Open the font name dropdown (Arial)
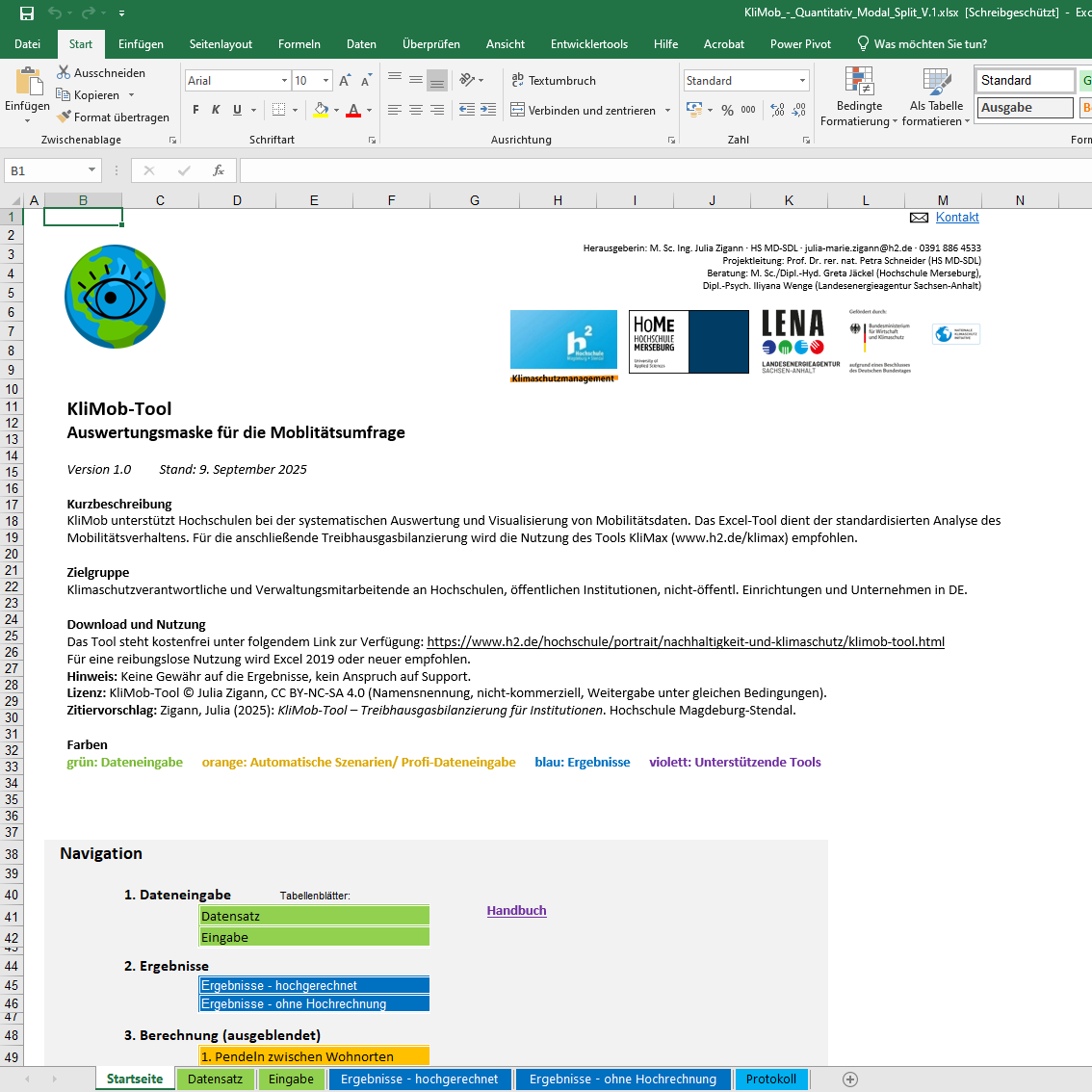 [x=284, y=81]
